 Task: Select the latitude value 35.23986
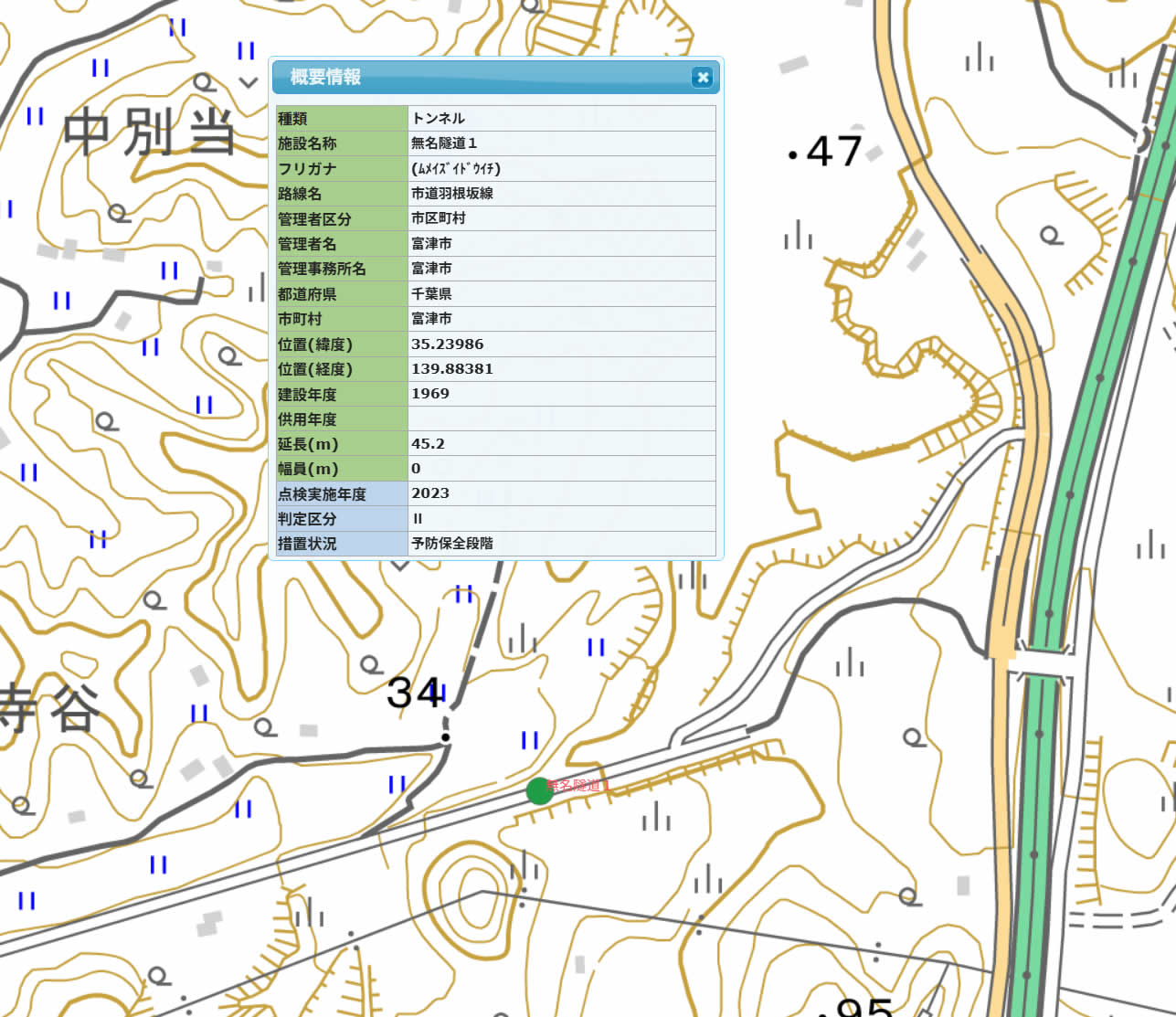tap(448, 344)
